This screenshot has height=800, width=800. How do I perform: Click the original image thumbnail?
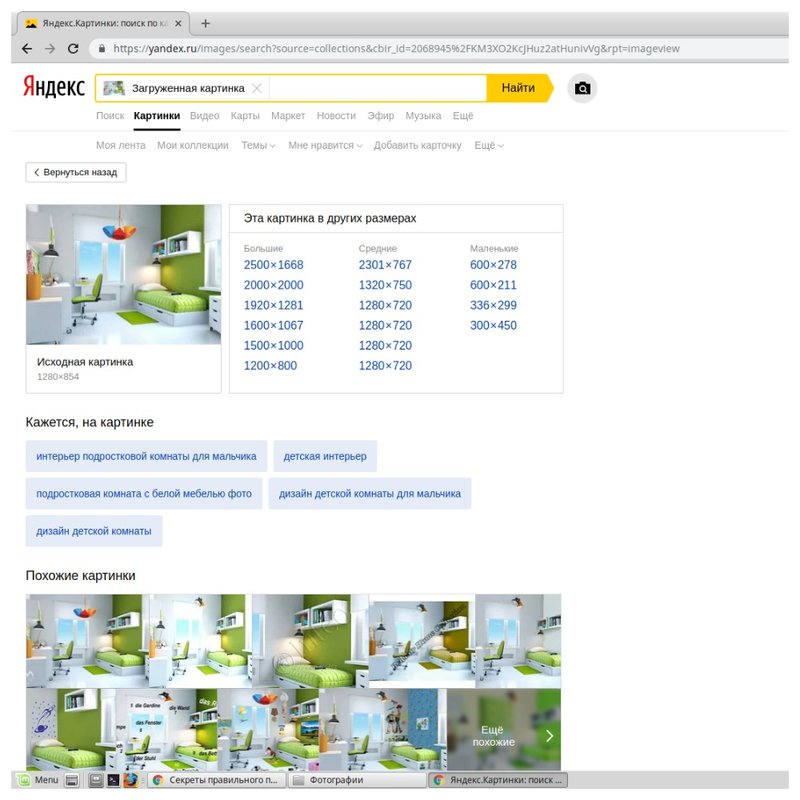point(123,272)
